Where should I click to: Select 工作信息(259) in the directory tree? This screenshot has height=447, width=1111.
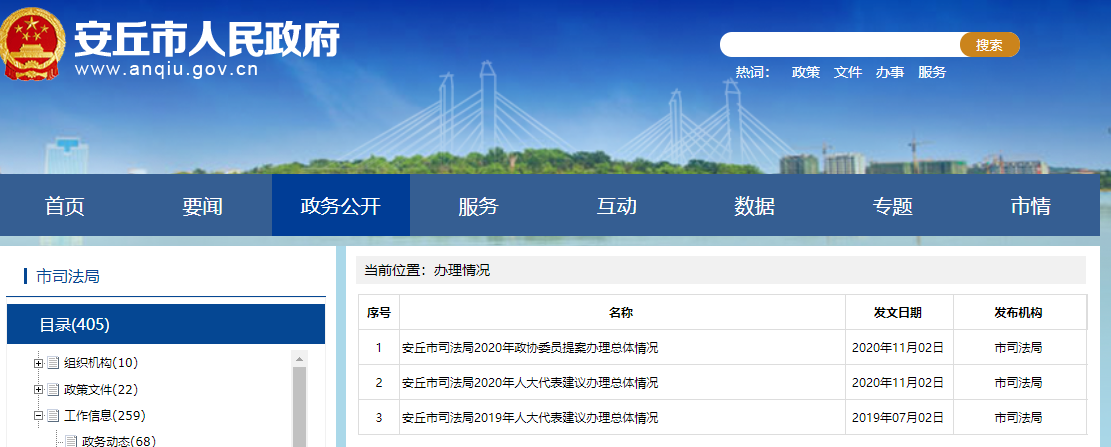pyautogui.click(x=104, y=416)
